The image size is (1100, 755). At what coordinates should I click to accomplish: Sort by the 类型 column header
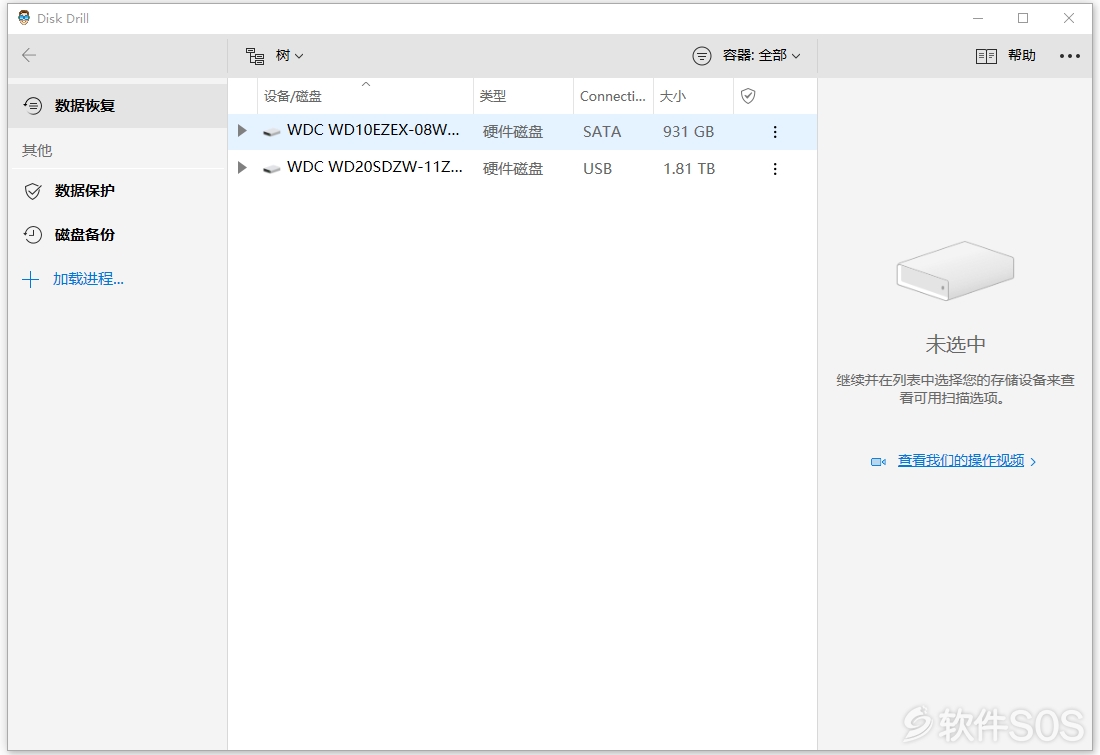(523, 96)
